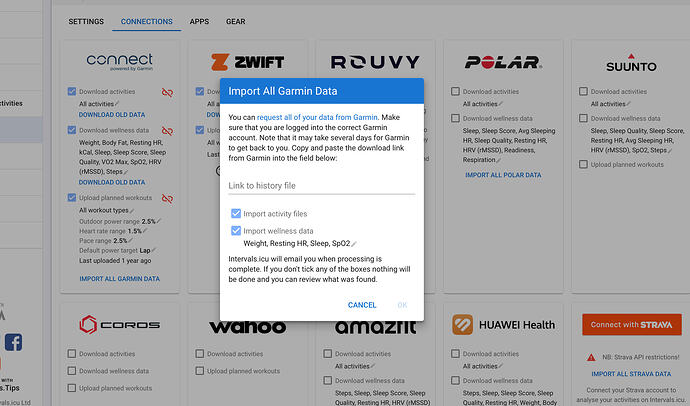This screenshot has width=690, height=406.
Task: Click the Huawei Health logo icon
Action: coord(462,325)
